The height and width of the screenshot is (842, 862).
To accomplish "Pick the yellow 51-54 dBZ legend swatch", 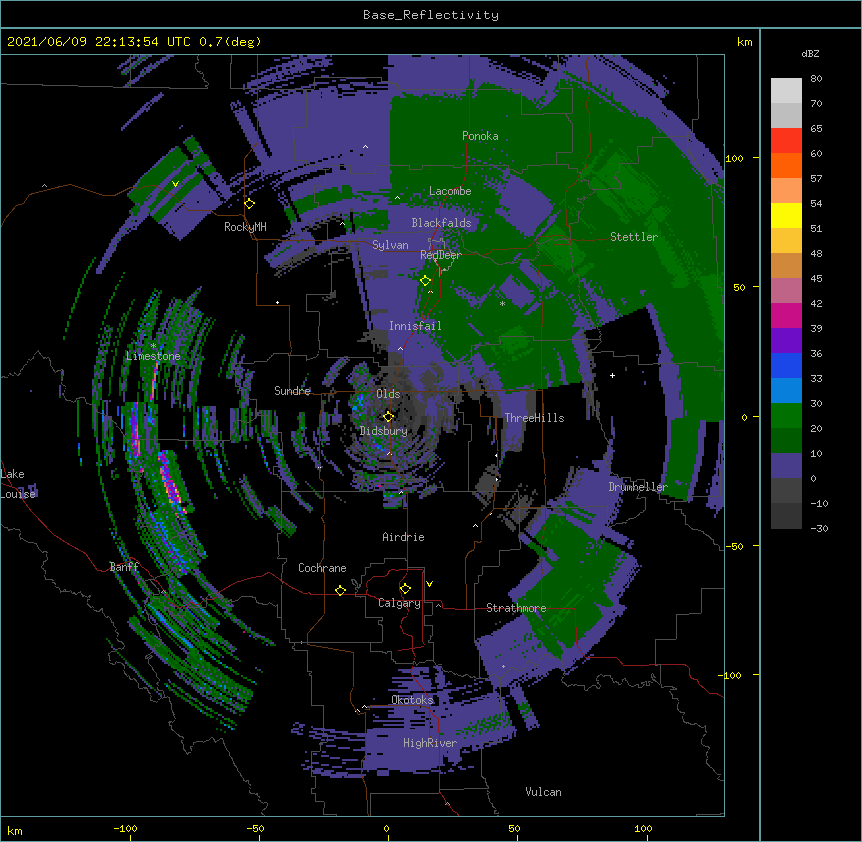I will [786, 215].
